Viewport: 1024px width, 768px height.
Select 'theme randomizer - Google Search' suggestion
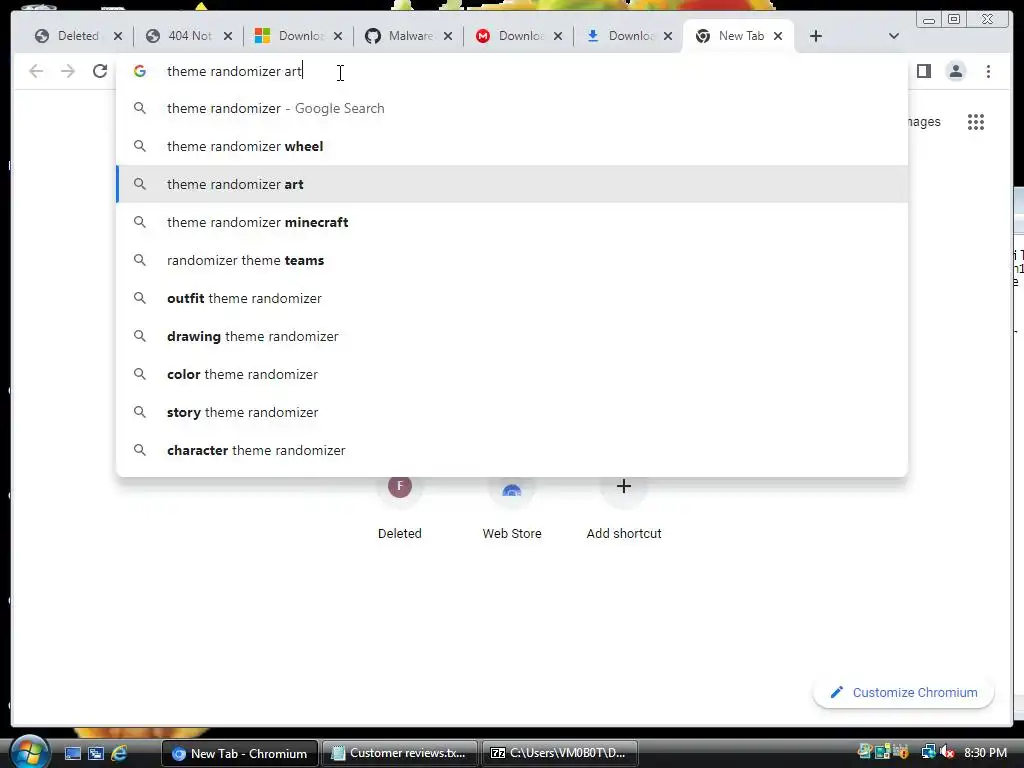512,108
